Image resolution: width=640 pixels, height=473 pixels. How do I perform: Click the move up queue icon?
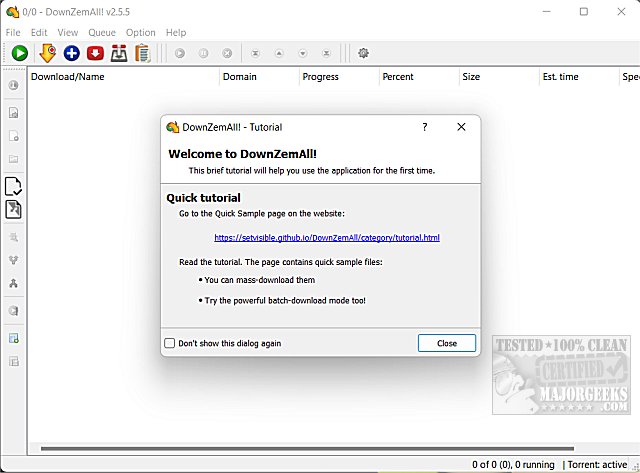coord(279,53)
